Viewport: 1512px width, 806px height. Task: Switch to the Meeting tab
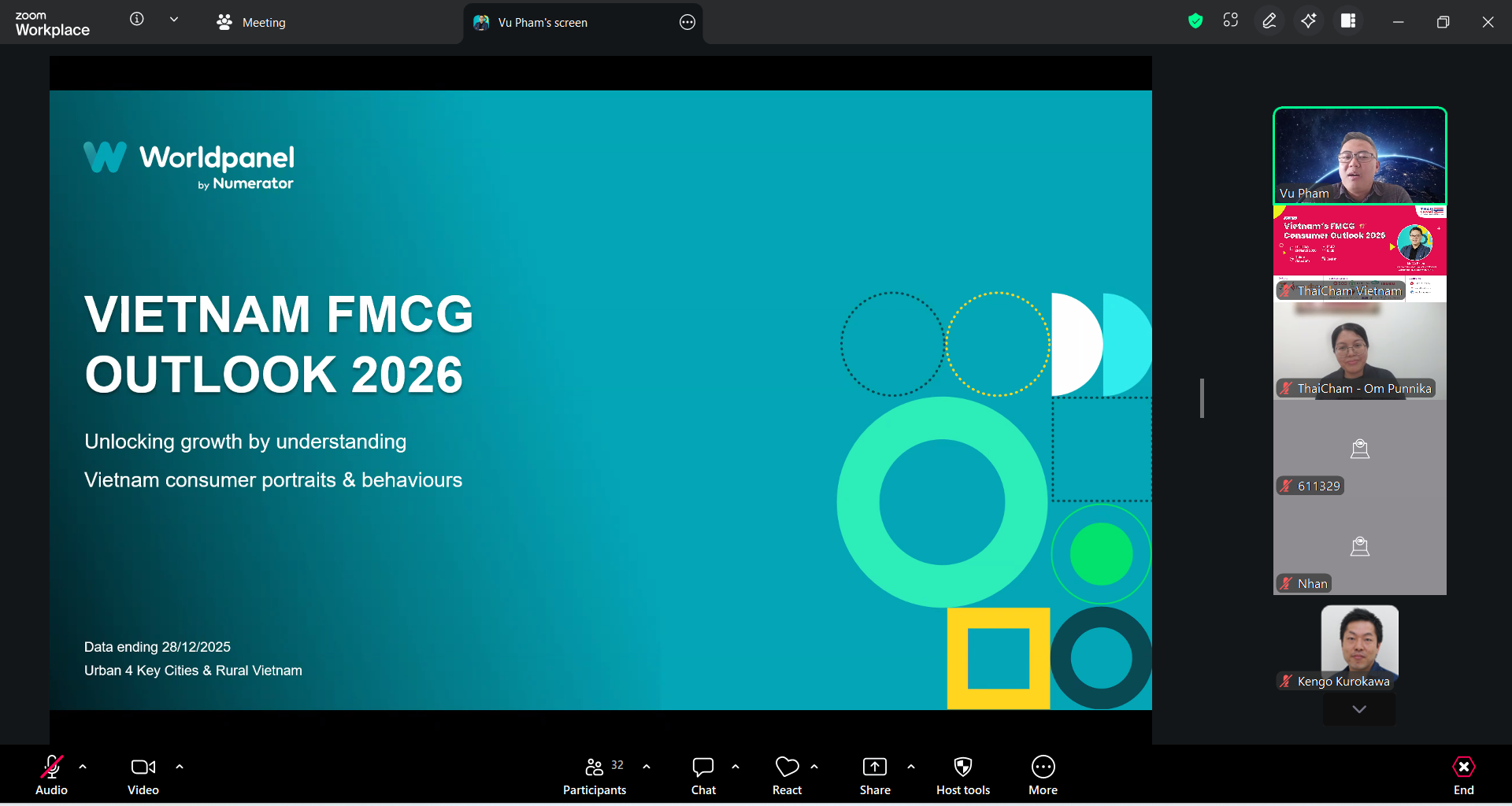tap(252, 23)
